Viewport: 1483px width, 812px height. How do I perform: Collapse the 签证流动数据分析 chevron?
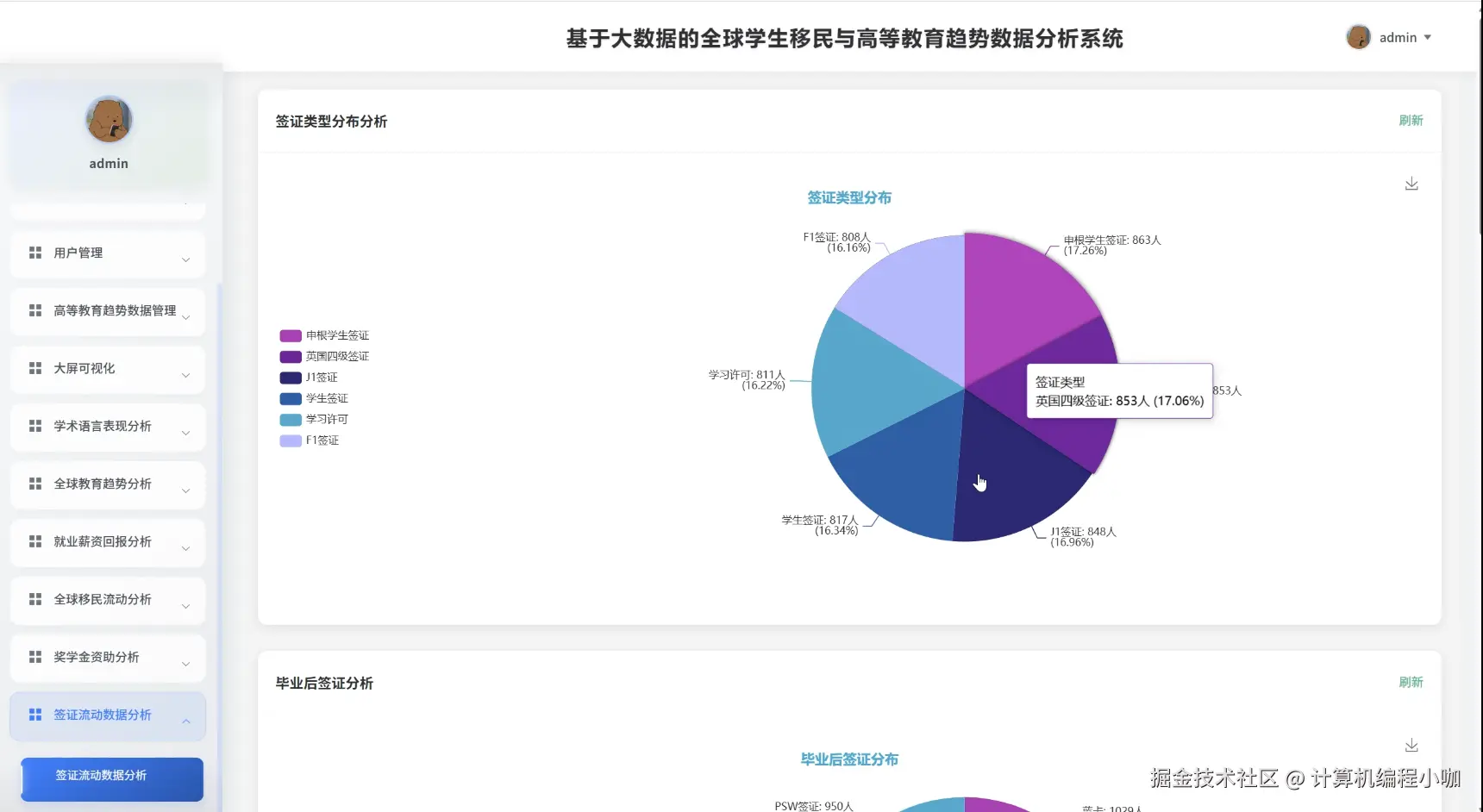(185, 721)
